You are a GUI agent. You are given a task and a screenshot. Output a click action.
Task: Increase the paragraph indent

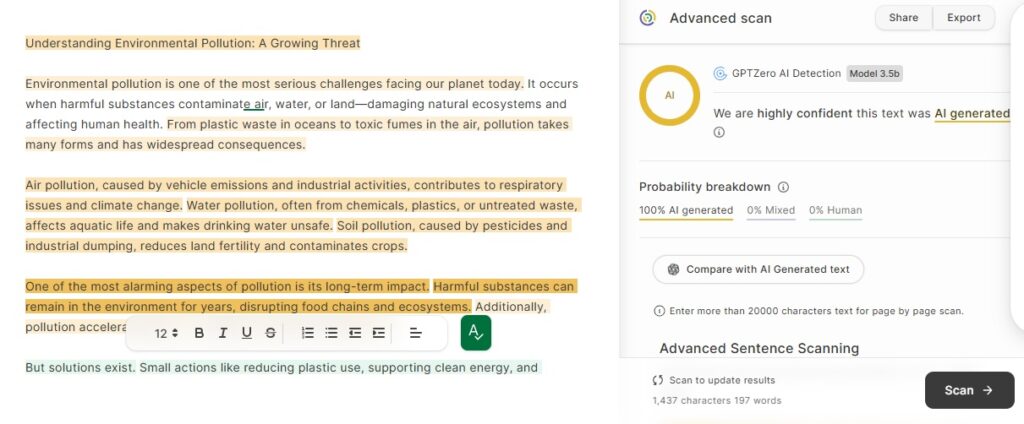click(379, 333)
